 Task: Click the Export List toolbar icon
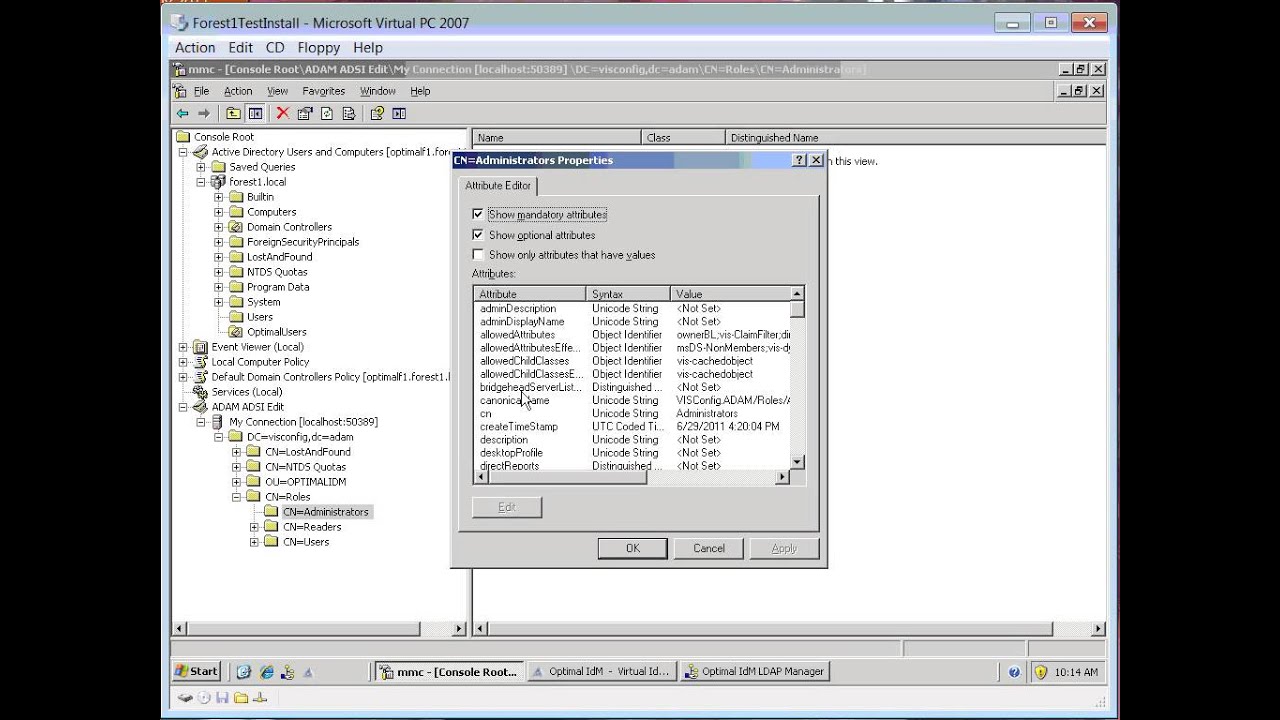pyautogui.click(x=348, y=114)
